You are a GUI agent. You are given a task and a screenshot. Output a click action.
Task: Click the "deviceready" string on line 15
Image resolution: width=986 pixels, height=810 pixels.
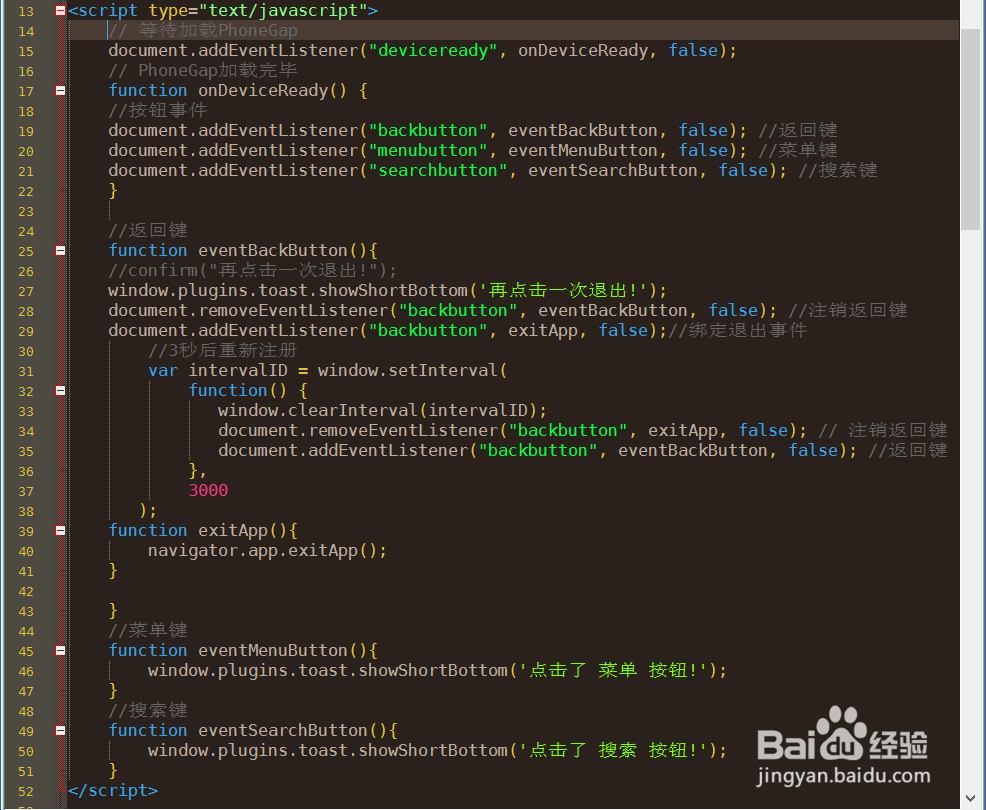433,51
